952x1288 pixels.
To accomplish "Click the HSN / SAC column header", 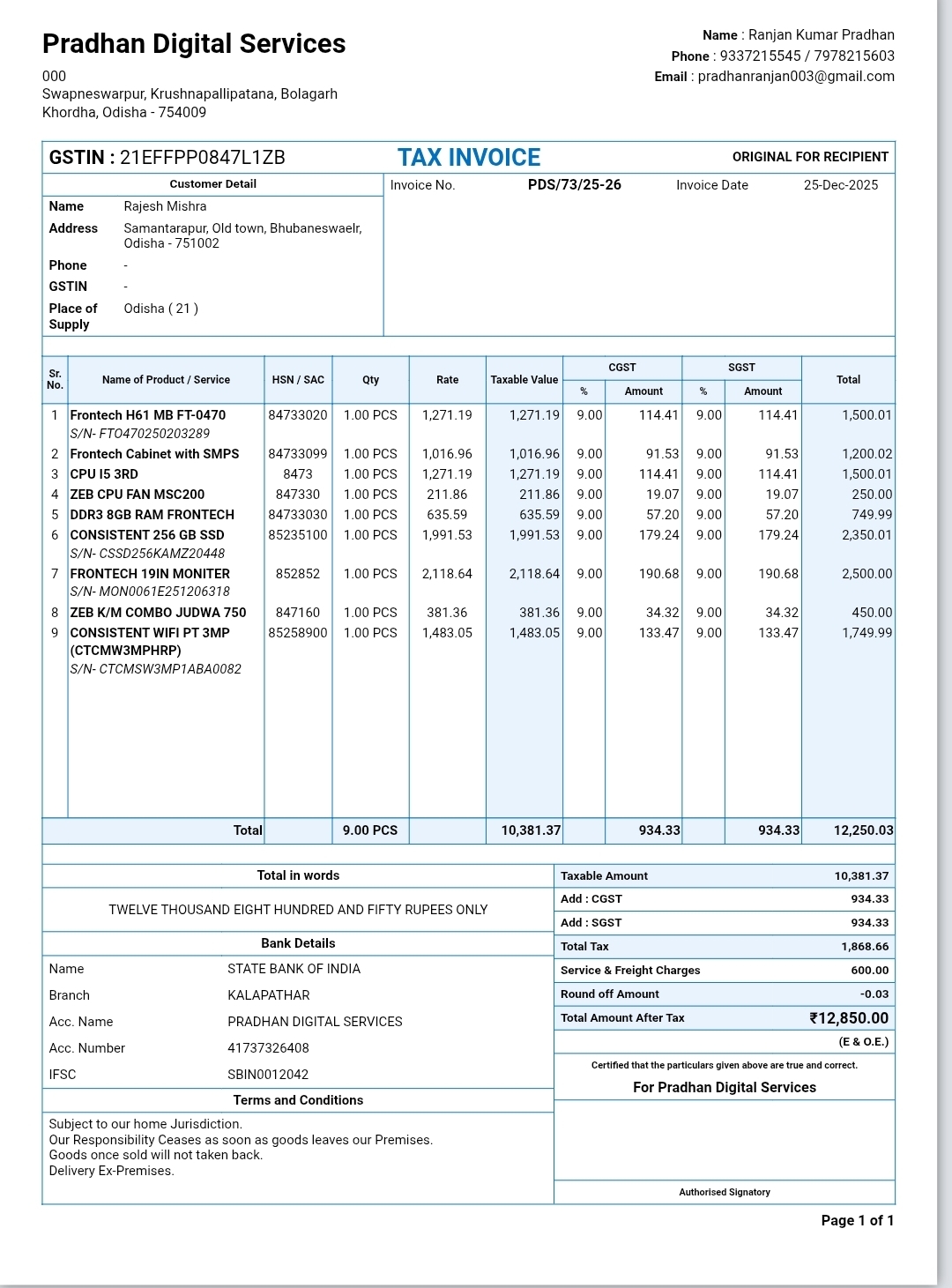I will pyautogui.click(x=298, y=380).
